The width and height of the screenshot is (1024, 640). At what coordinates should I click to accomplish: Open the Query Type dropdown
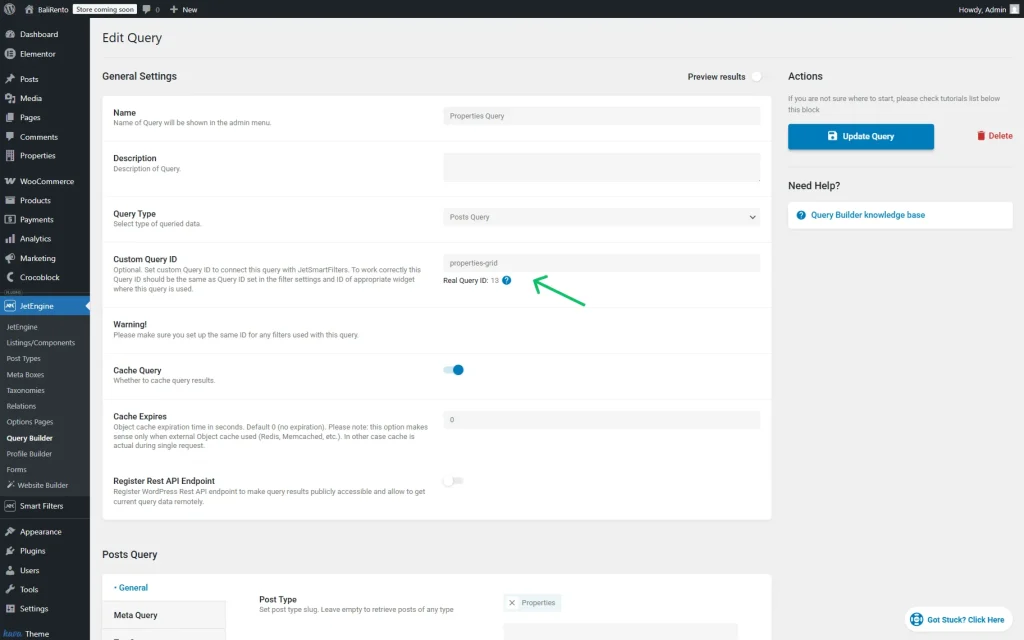click(601, 217)
